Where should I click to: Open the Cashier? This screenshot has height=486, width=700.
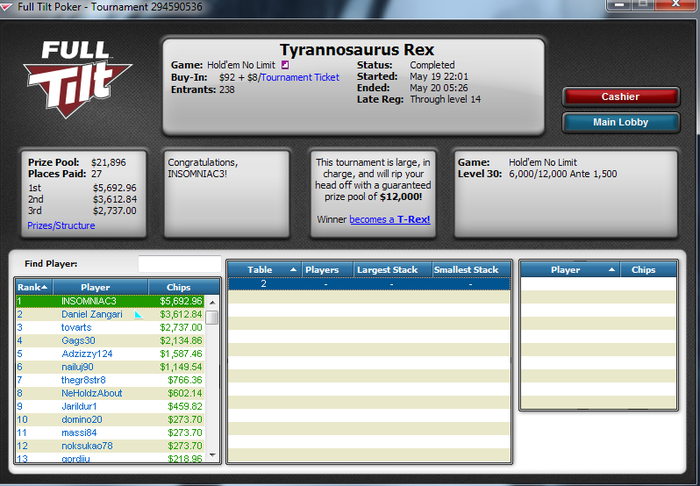621,97
